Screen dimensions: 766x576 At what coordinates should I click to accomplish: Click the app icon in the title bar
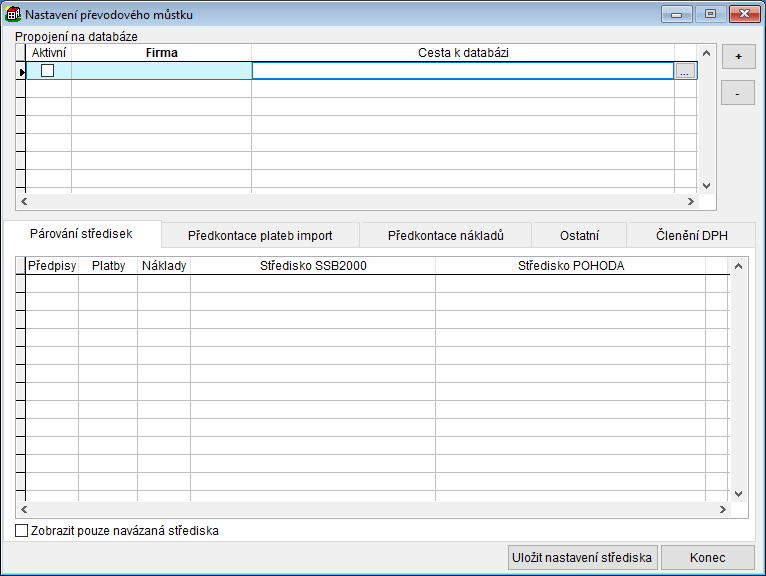point(14,15)
